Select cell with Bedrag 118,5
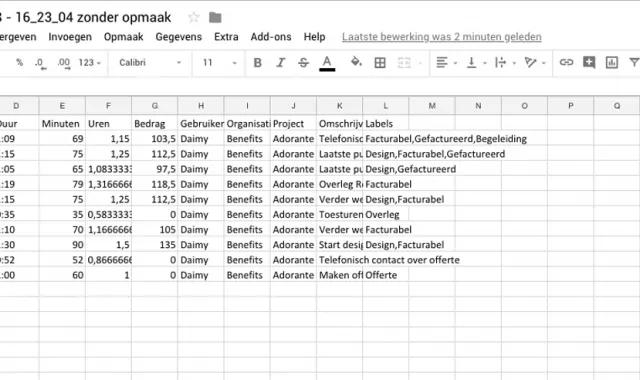 [x=155, y=184]
